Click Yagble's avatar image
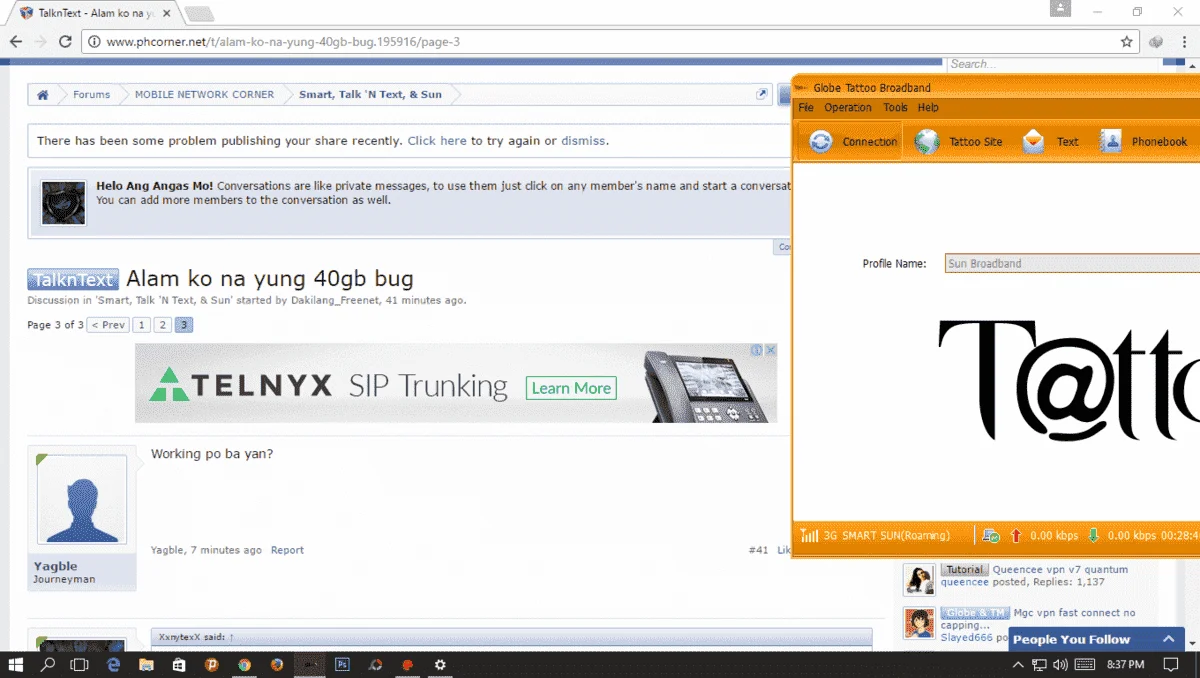1200x678 pixels. [82, 499]
